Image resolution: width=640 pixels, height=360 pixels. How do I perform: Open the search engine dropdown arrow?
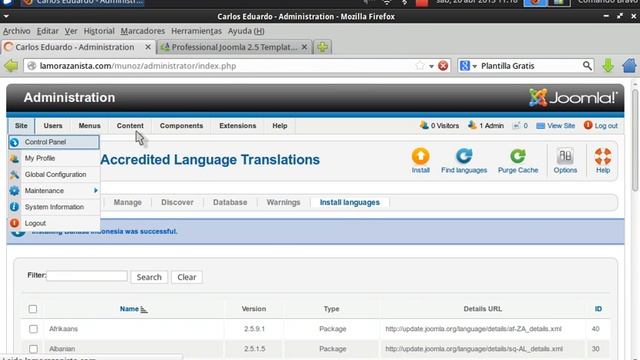tap(475, 66)
